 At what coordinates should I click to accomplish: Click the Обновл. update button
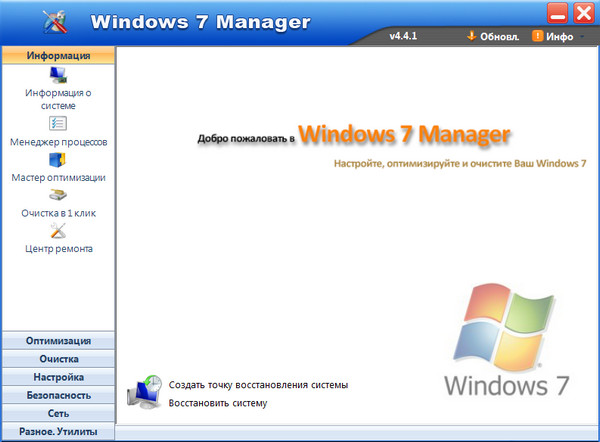[493, 36]
